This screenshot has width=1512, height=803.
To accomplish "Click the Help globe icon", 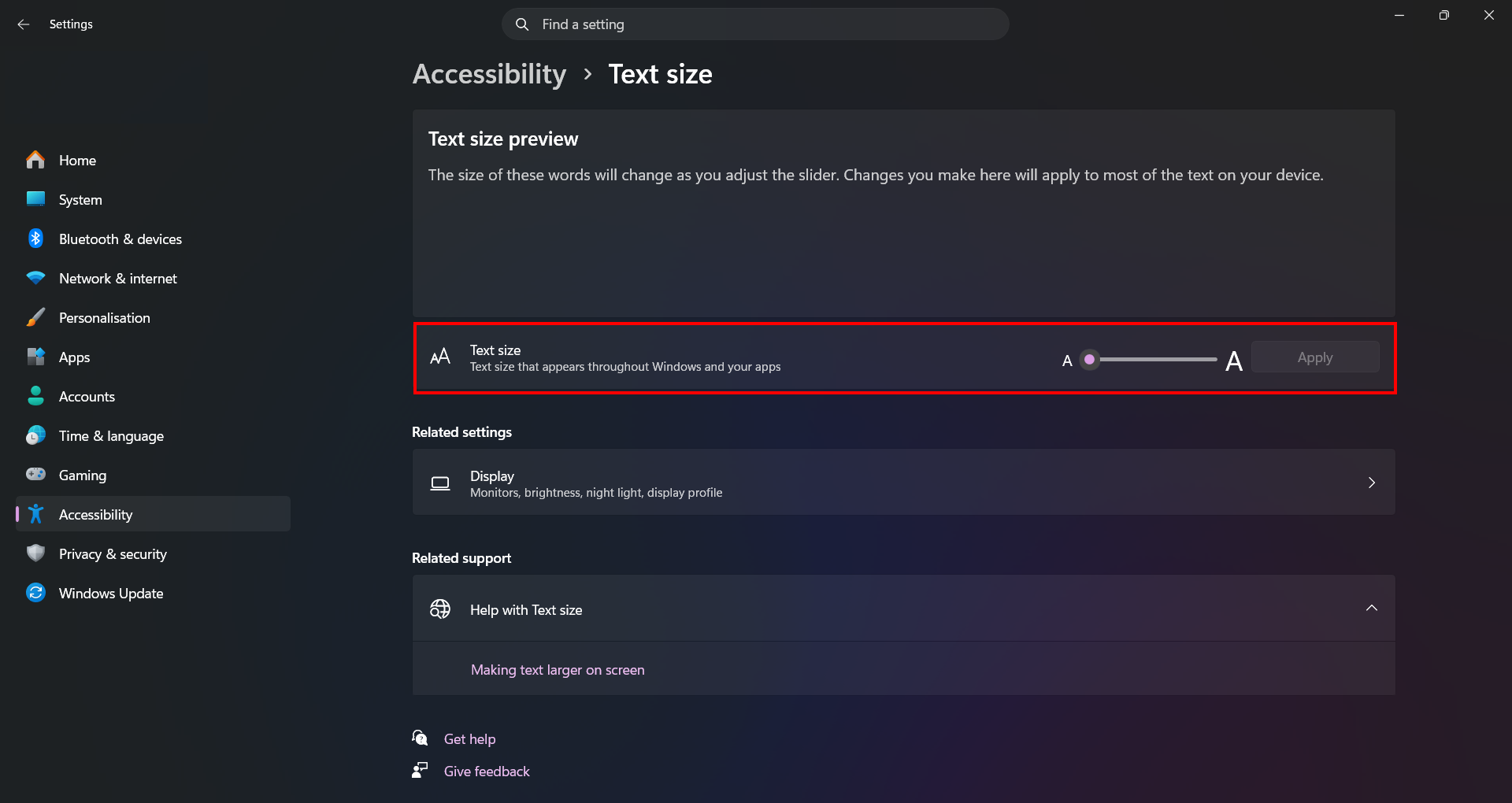I will coord(440,609).
